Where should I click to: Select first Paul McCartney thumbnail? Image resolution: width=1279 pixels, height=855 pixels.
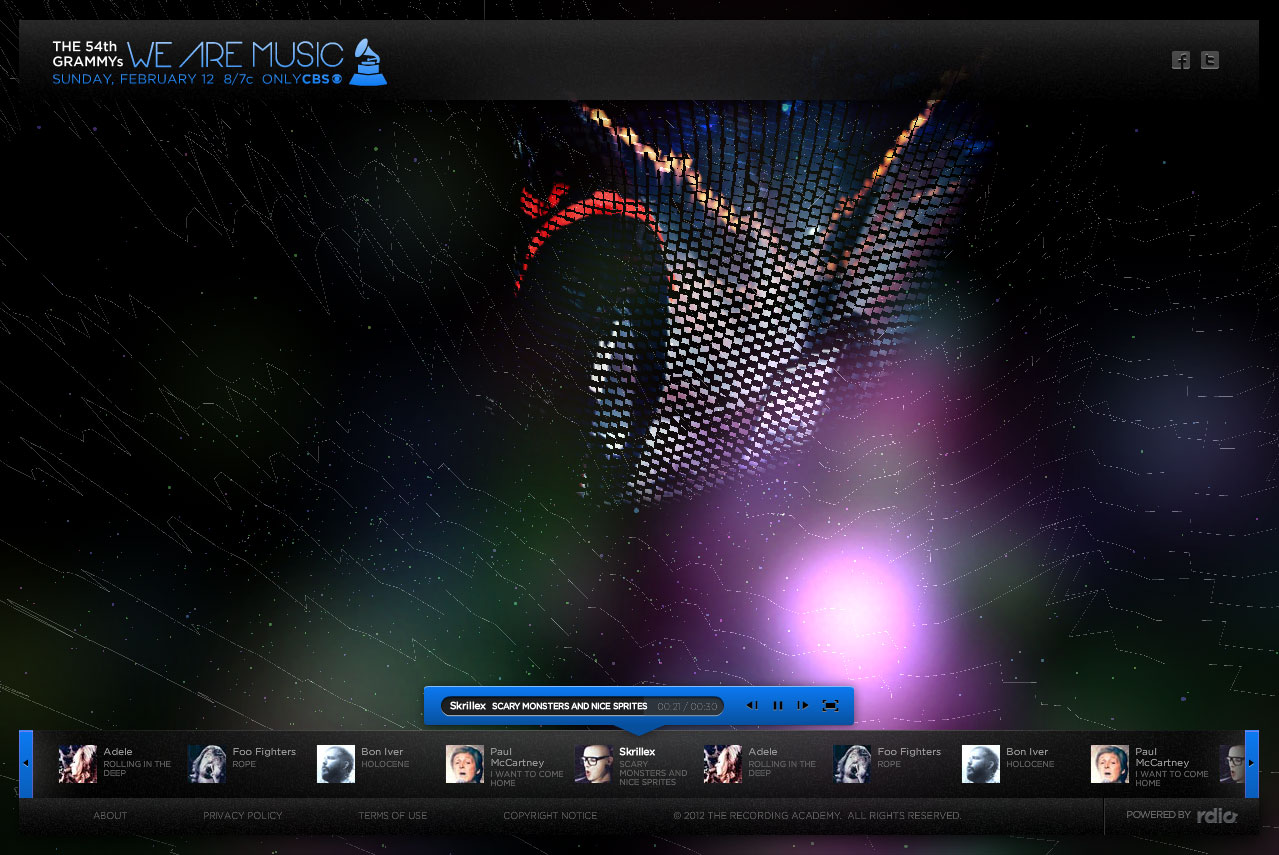pos(465,764)
